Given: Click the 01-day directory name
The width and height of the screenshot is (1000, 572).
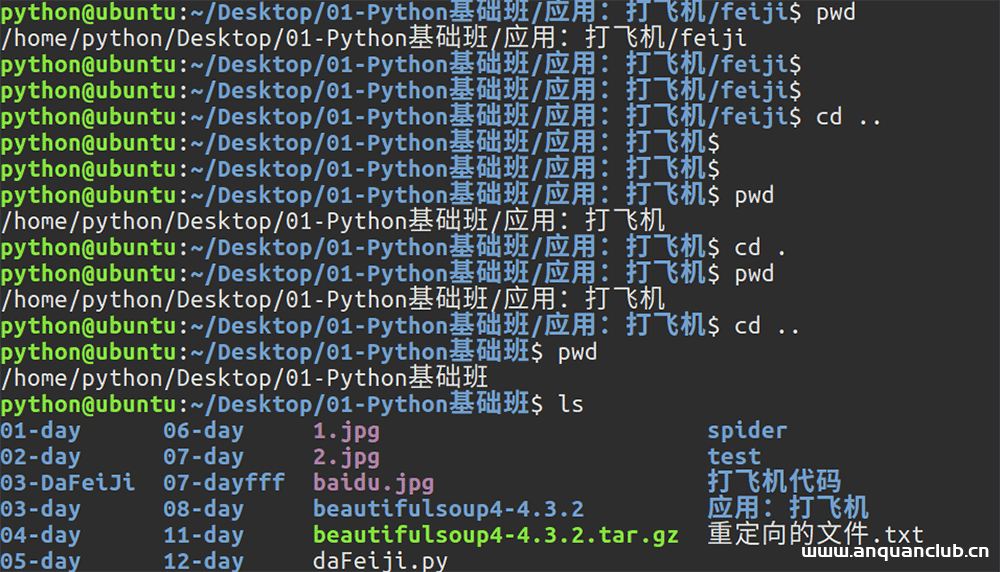Looking at the screenshot, I should (x=41, y=431).
